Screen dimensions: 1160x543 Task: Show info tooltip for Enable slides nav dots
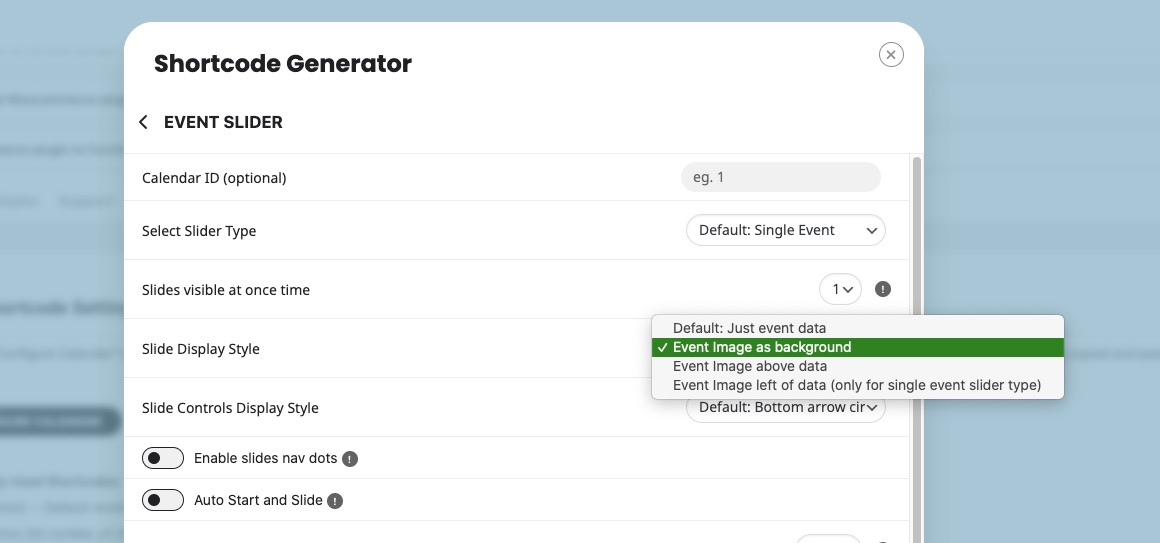coord(350,459)
